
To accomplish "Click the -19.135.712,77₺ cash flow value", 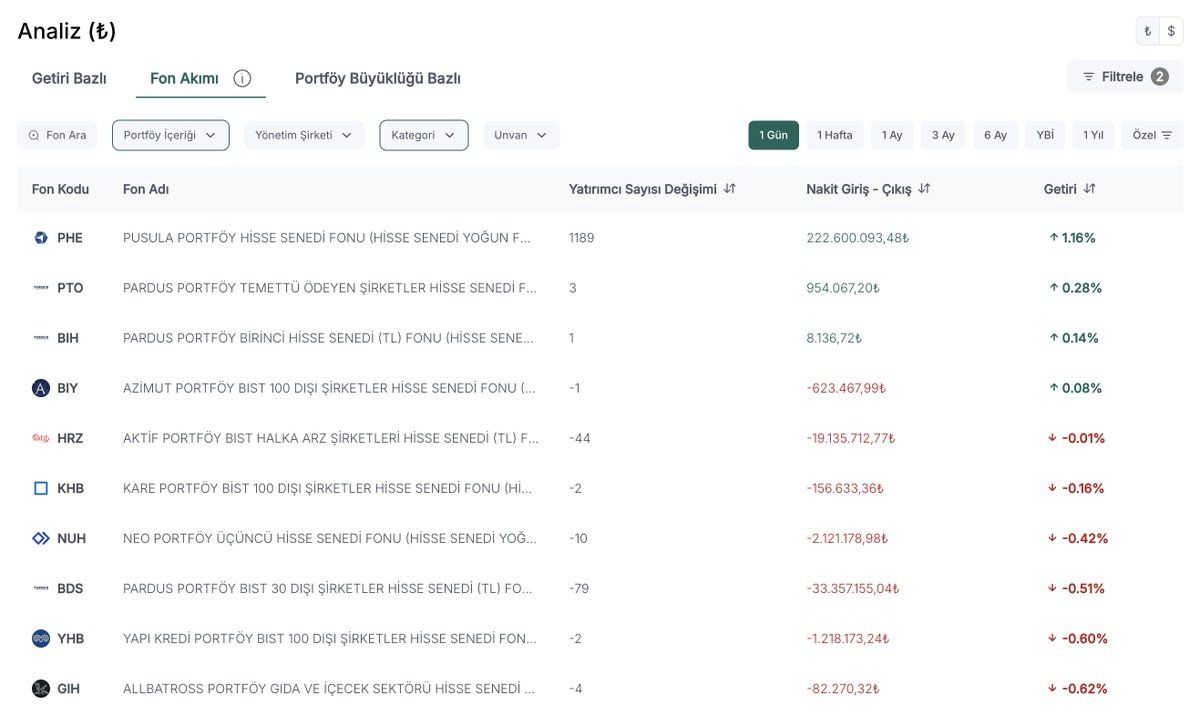I will coord(851,438).
